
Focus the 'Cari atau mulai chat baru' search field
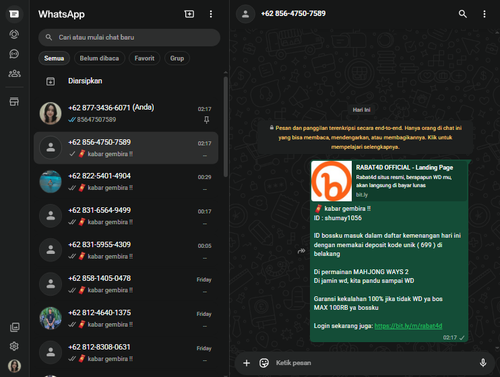tap(129, 37)
